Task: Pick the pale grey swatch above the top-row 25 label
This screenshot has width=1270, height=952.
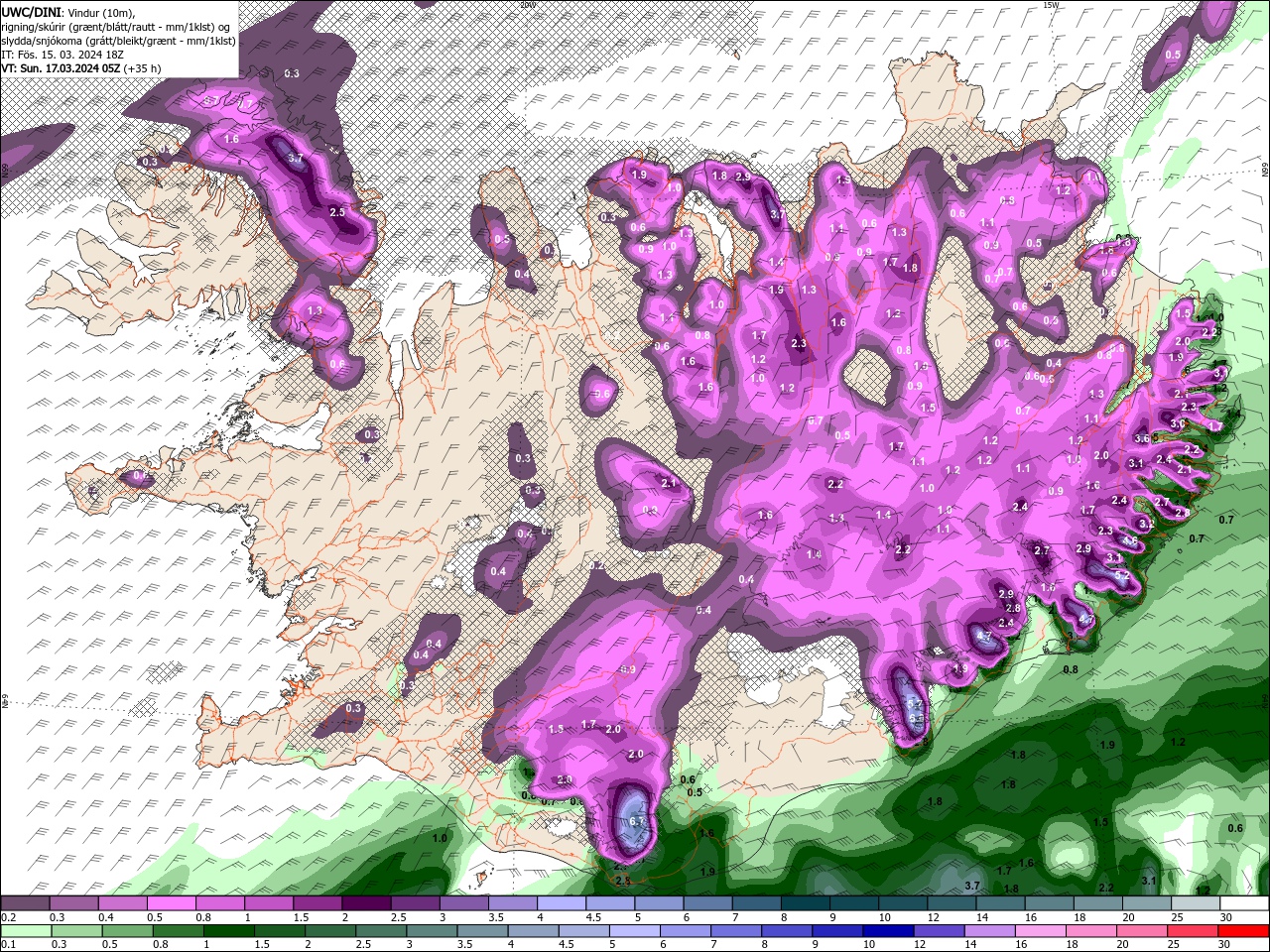Action: click(1195, 902)
